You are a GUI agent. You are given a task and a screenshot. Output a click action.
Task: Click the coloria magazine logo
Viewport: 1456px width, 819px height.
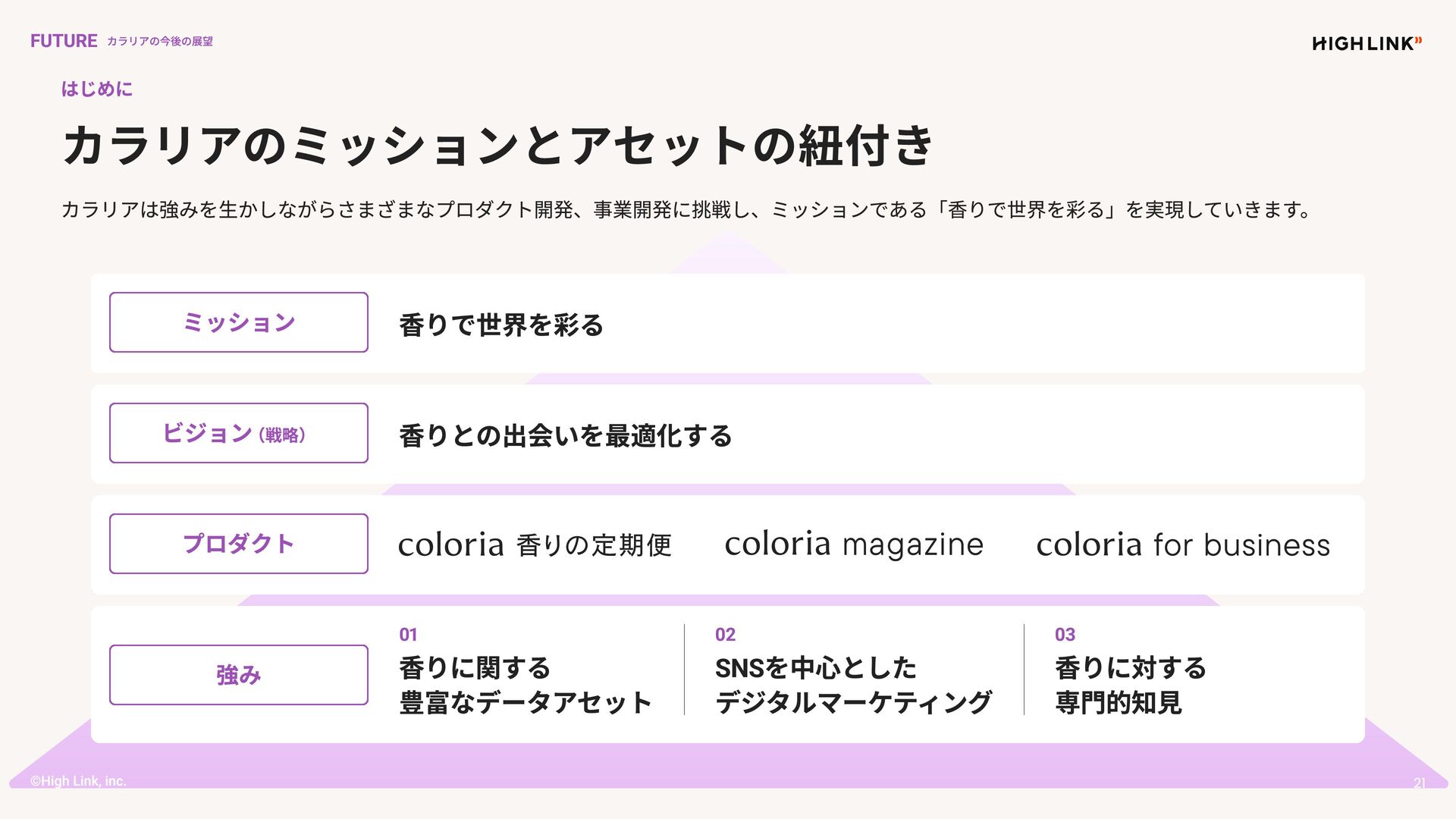[x=854, y=544]
